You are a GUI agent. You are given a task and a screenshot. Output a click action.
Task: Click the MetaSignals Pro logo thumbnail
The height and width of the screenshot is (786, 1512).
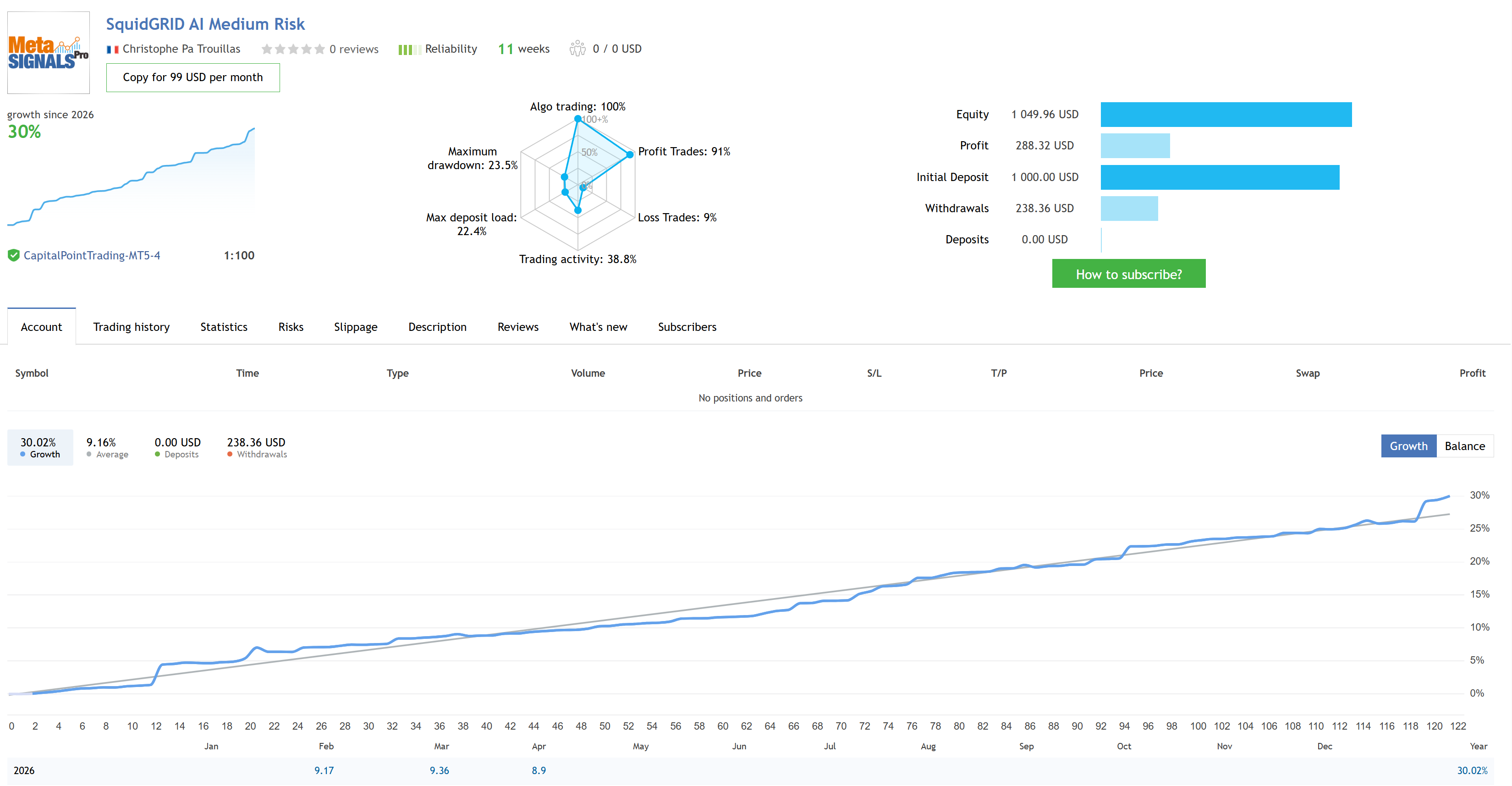pyautogui.click(x=48, y=52)
